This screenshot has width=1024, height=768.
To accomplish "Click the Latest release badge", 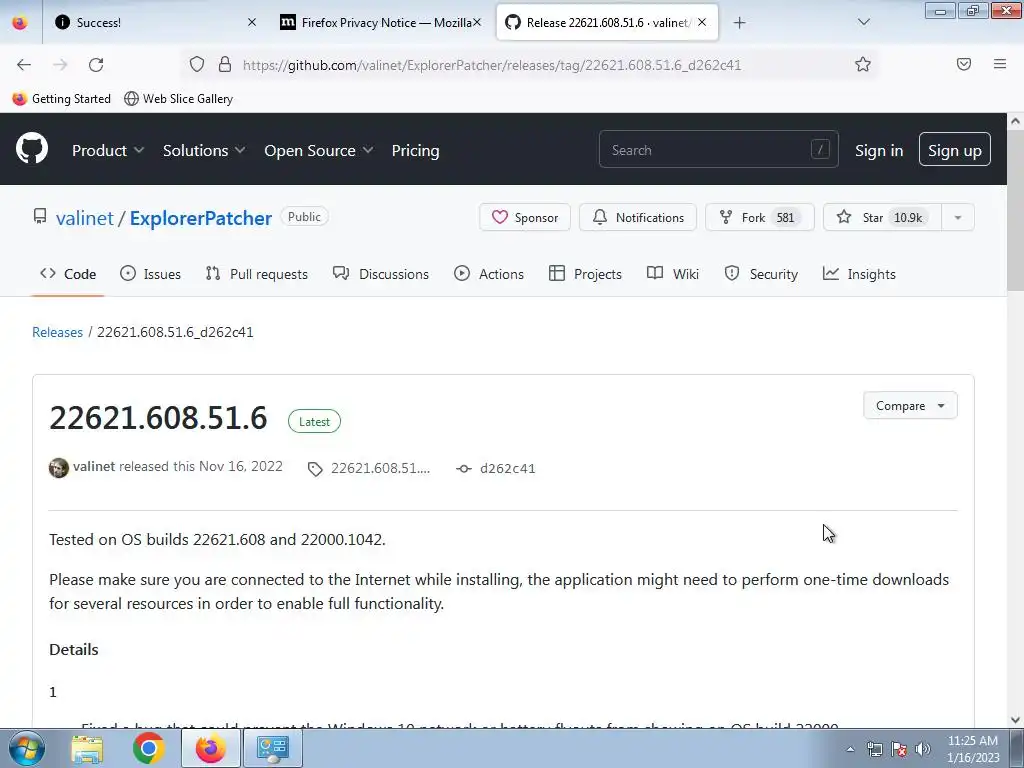I will [314, 422].
